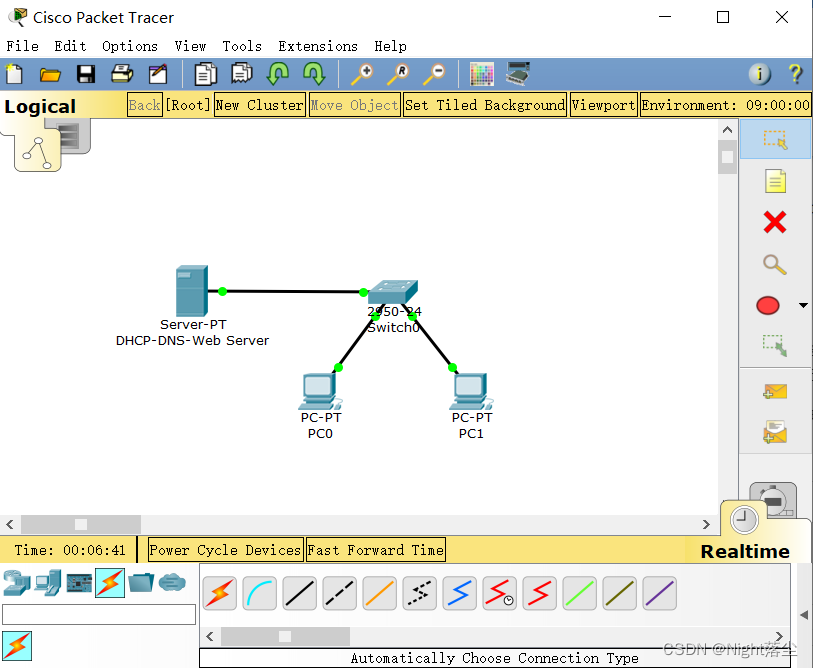Viewport: 813px width, 668px height.
Task: Pick the automatic connection lightning cable
Action: click(220, 593)
